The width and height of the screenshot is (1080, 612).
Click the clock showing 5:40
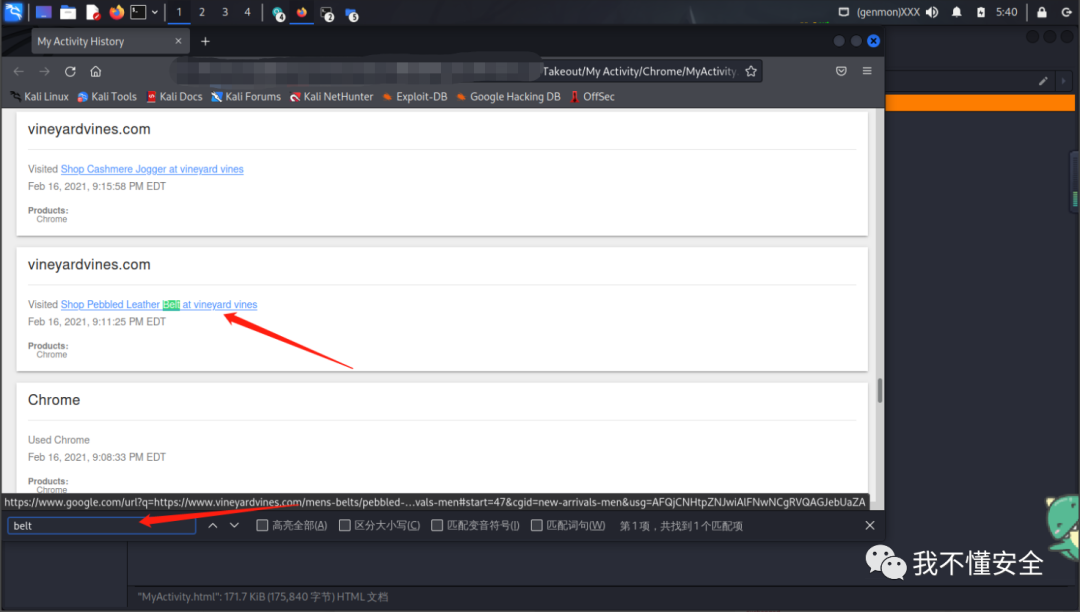[x=1006, y=12]
